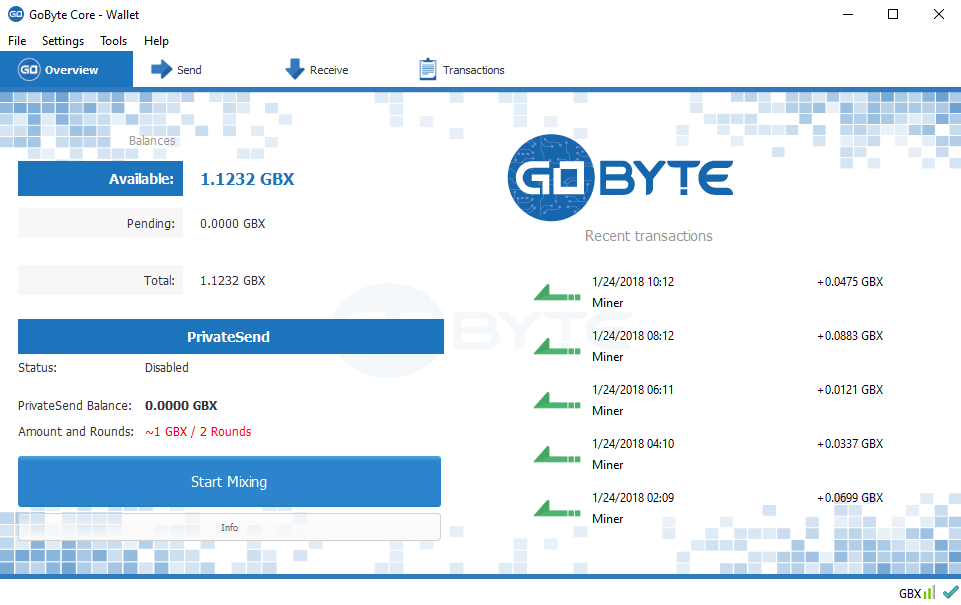961x605 pixels.
Task: Open the Help menu
Action: [x=156, y=41]
